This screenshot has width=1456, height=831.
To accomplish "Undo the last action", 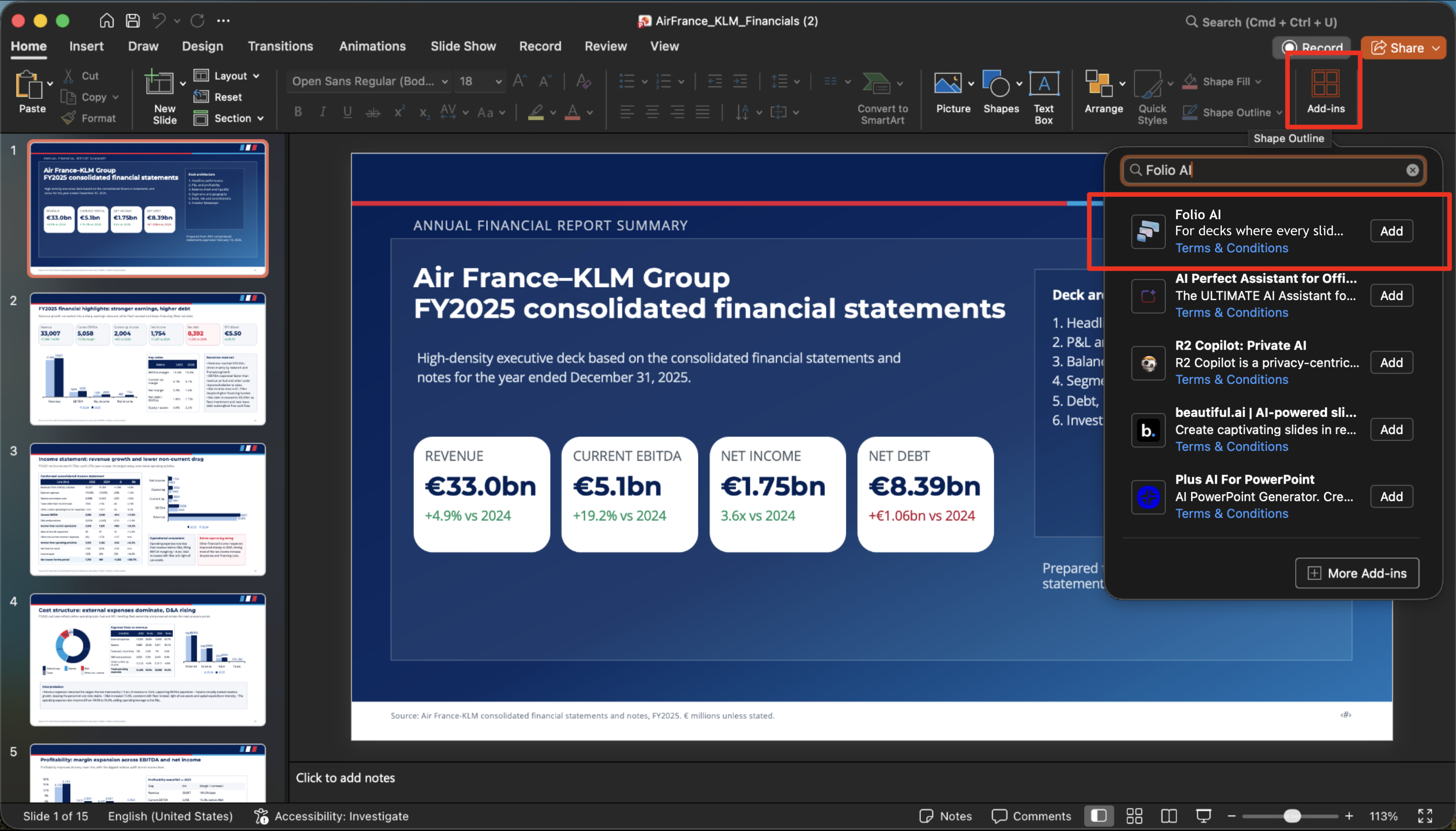I will [159, 20].
